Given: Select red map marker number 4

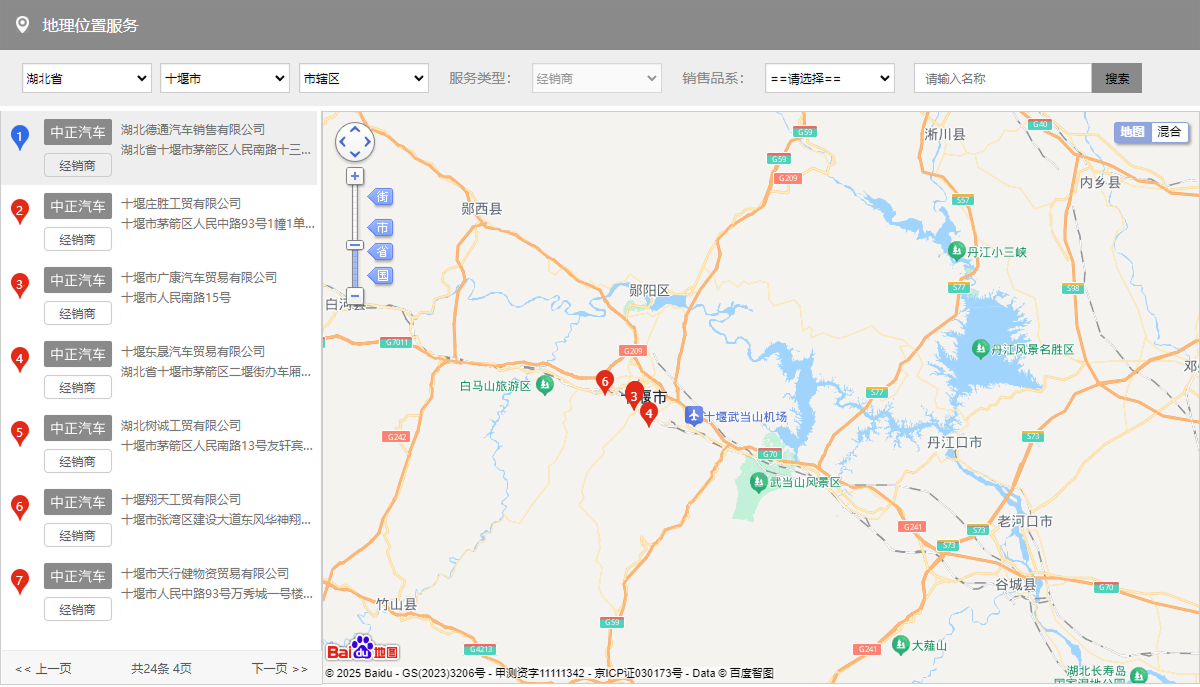Looking at the screenshot, I should click(649, 414).
